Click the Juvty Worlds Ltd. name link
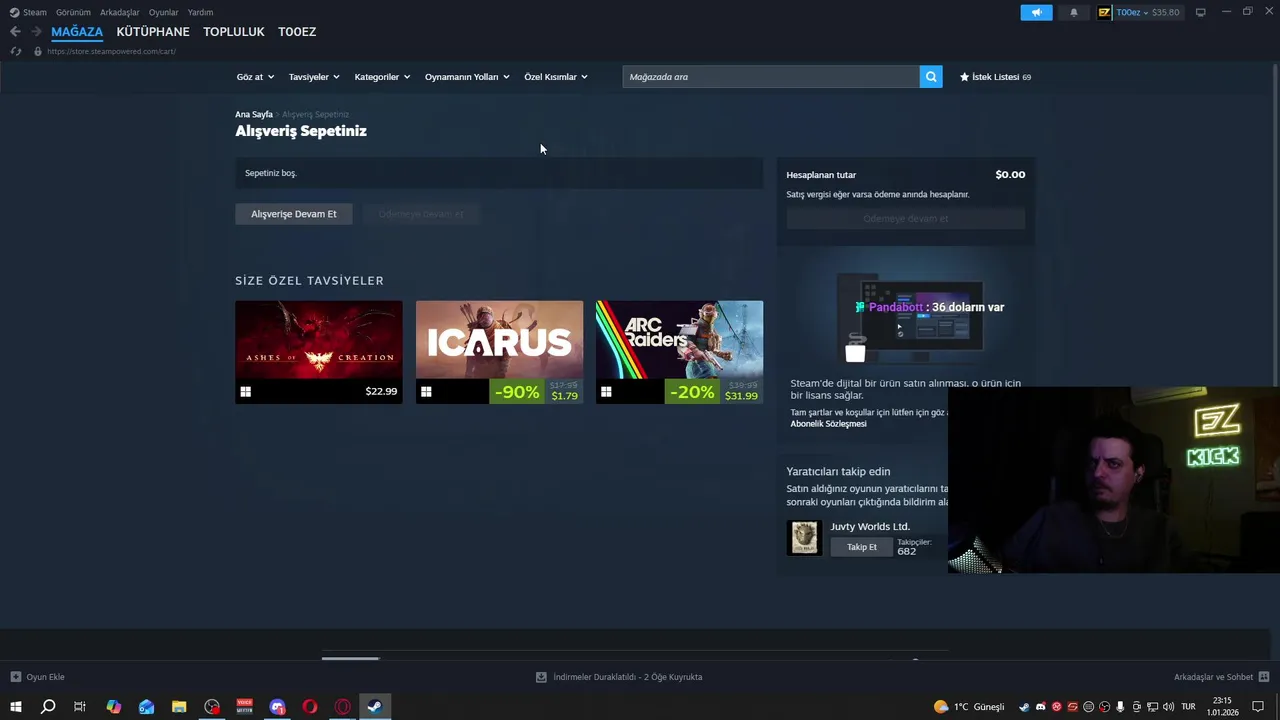Image resolution: width=1280 pixels, height=720 pixels. 870,527
